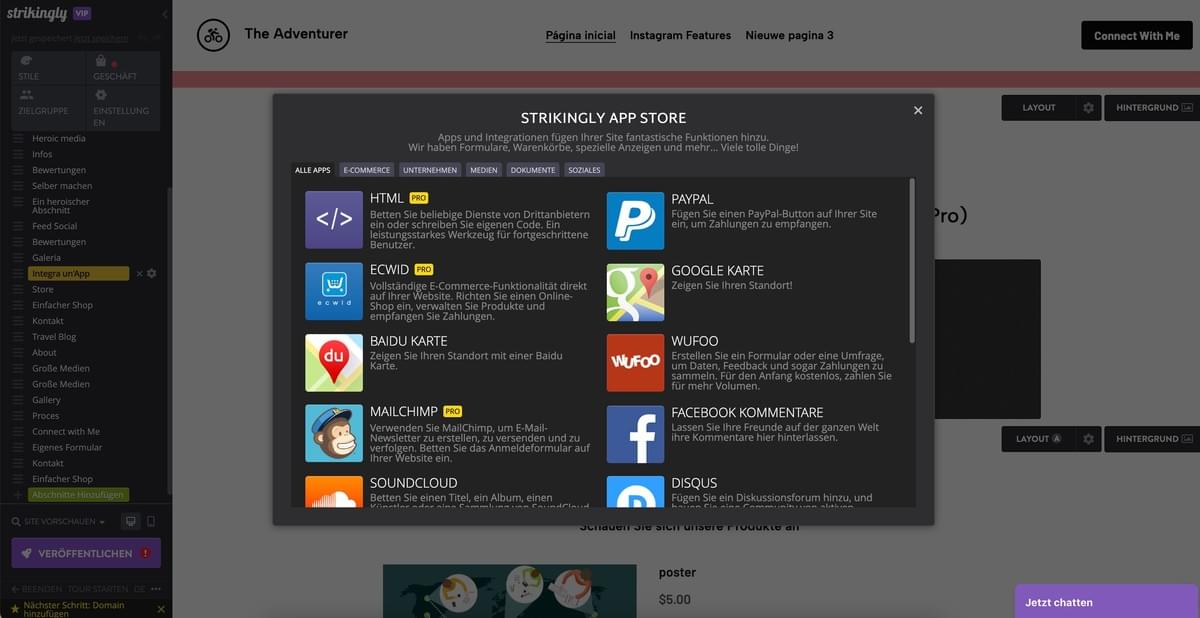Screen dimensions: 1200x618
Task: Click the app store list scrollbar
Action: coord(911,260)
